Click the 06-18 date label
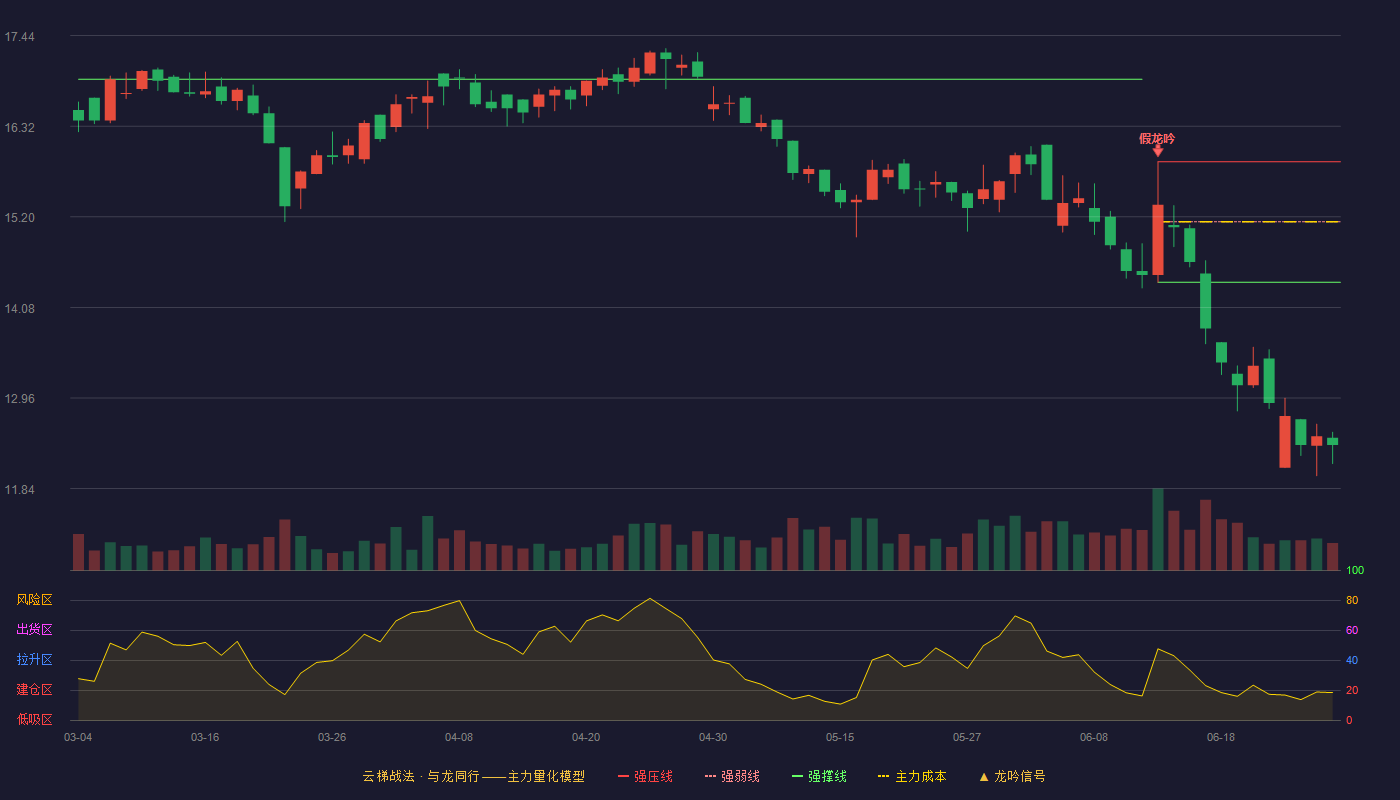The height and width of the screenshot is (800, 1400). coord(1221,737)
